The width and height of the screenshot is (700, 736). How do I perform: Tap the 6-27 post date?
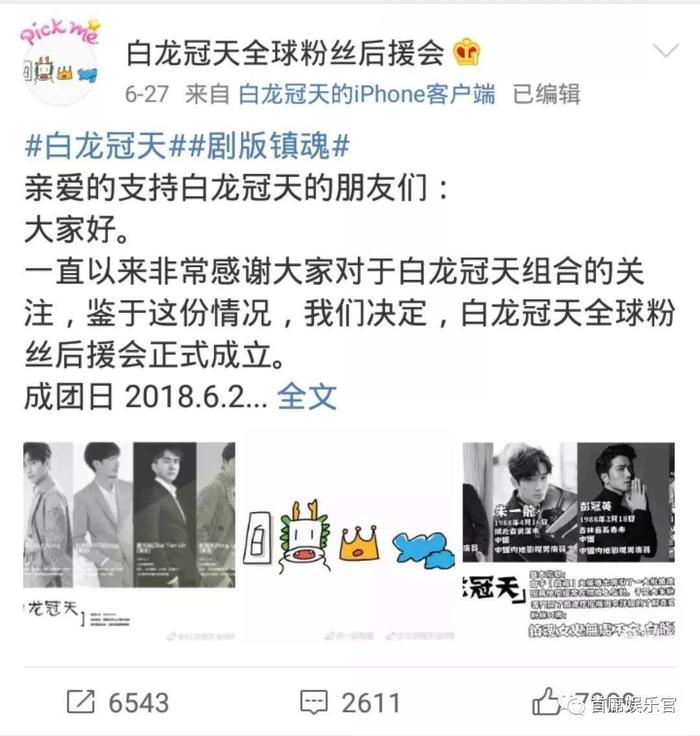pyautogui.click(x=146, y=94)
